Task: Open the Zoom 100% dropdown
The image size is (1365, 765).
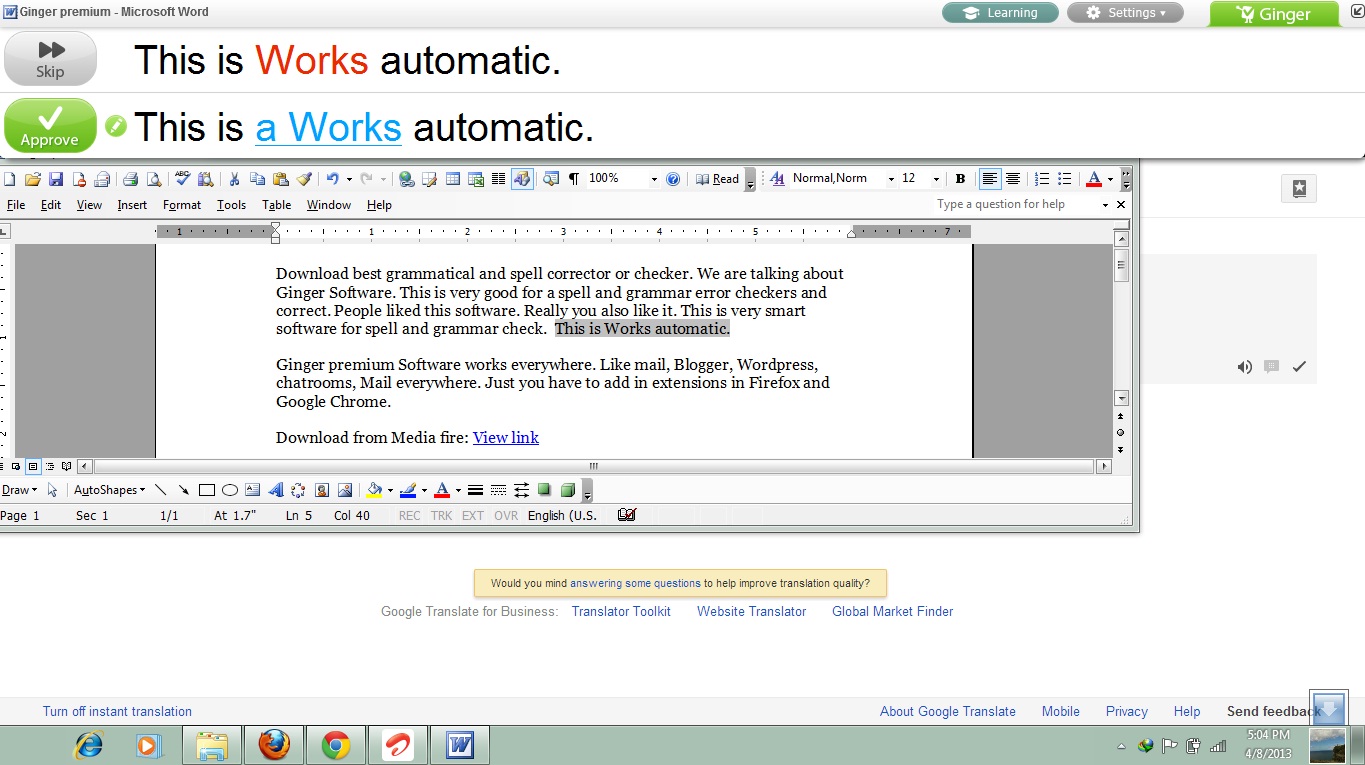Action: [654, 179]
